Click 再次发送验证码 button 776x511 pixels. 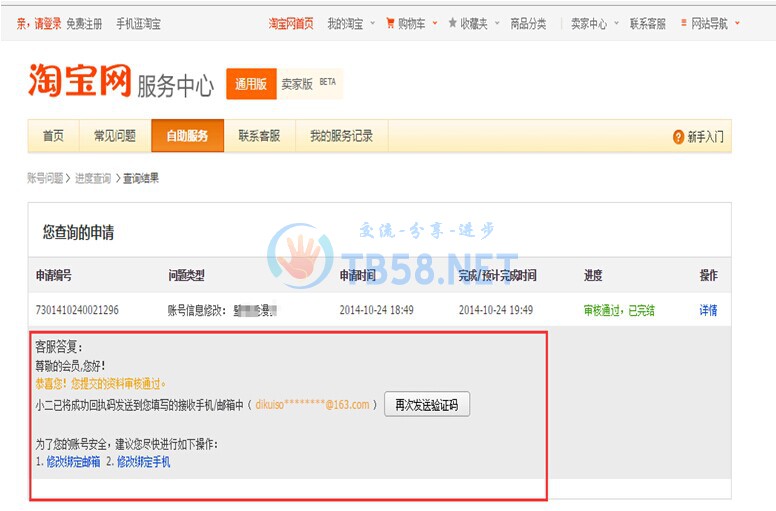[427, 405]
